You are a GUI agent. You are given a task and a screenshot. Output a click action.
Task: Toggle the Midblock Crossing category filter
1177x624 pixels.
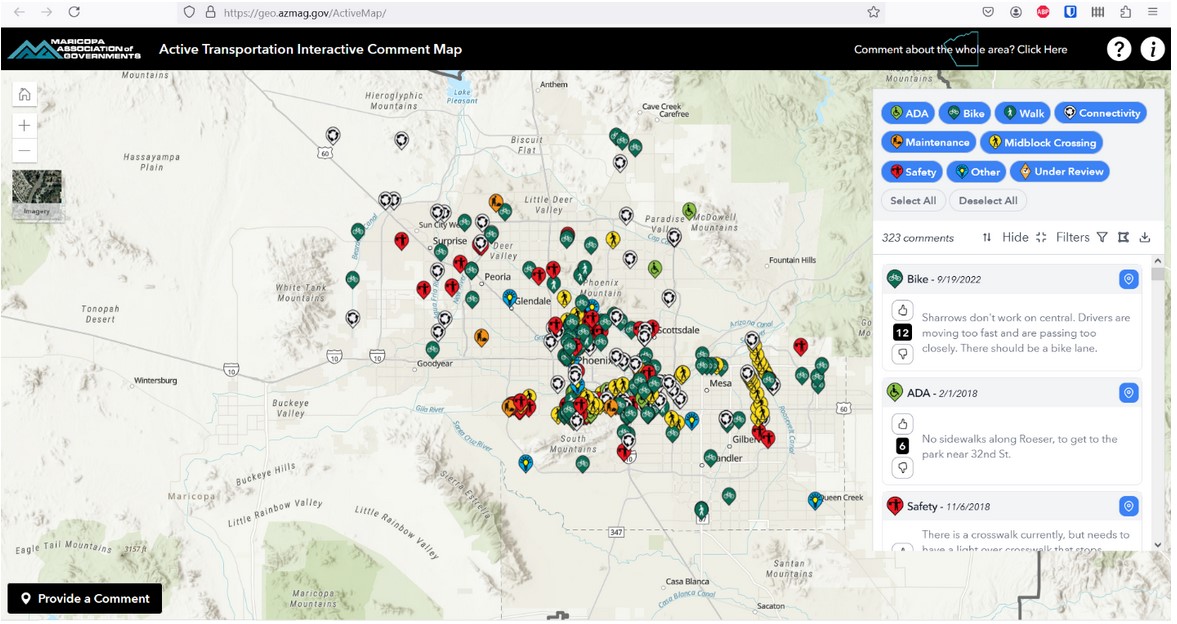(1041, 143)
